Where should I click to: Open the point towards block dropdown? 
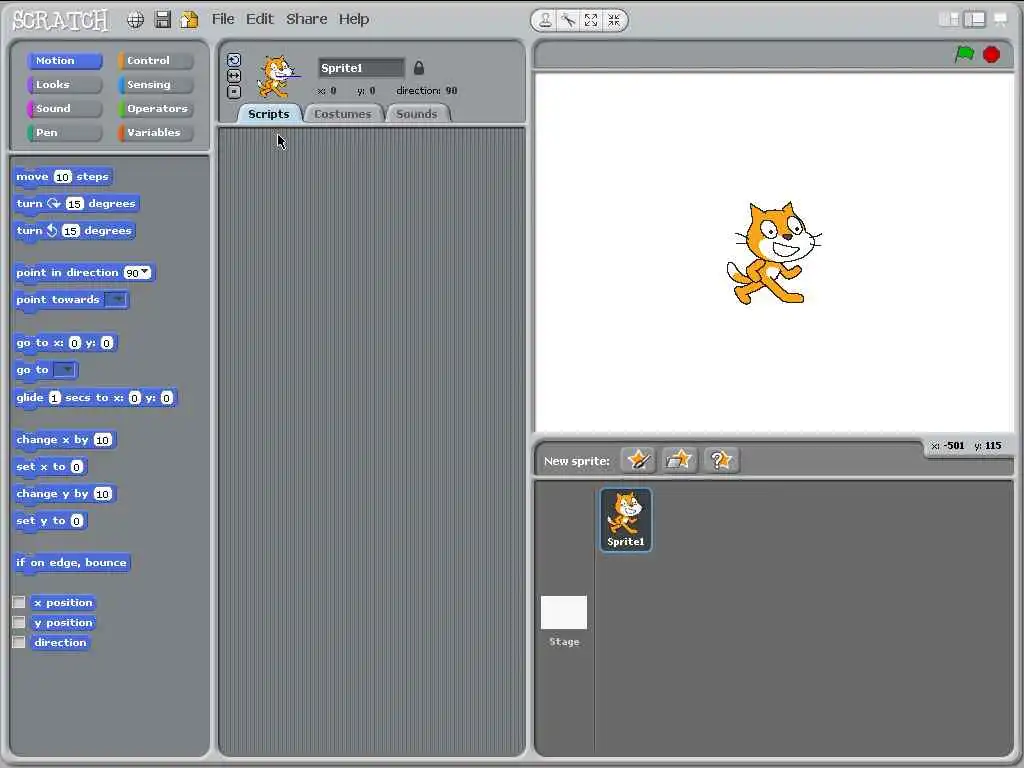coord(116,299)
